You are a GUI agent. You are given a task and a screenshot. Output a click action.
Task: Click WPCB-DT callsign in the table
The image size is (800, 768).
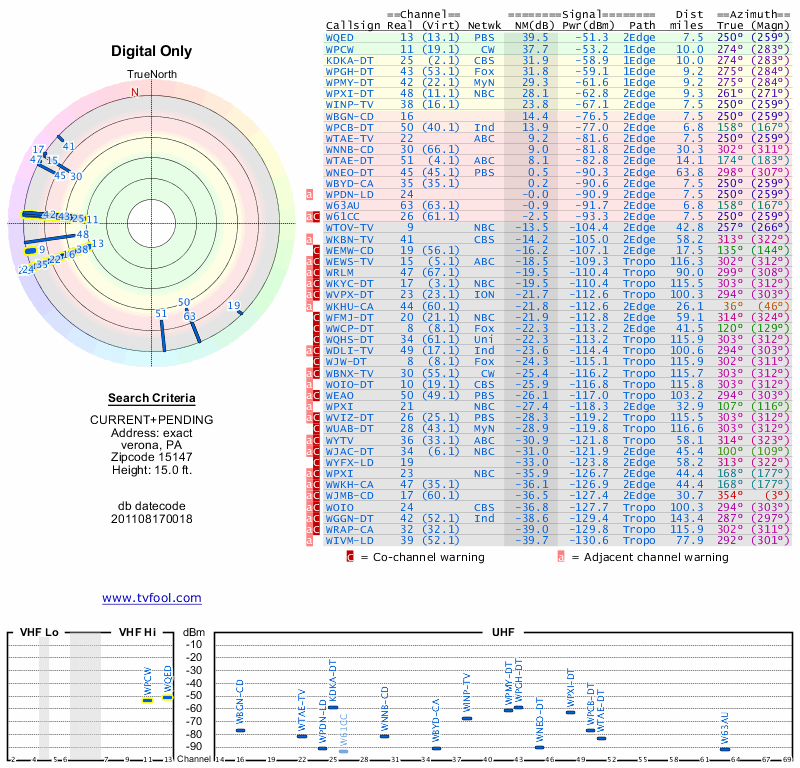point(349,128)
